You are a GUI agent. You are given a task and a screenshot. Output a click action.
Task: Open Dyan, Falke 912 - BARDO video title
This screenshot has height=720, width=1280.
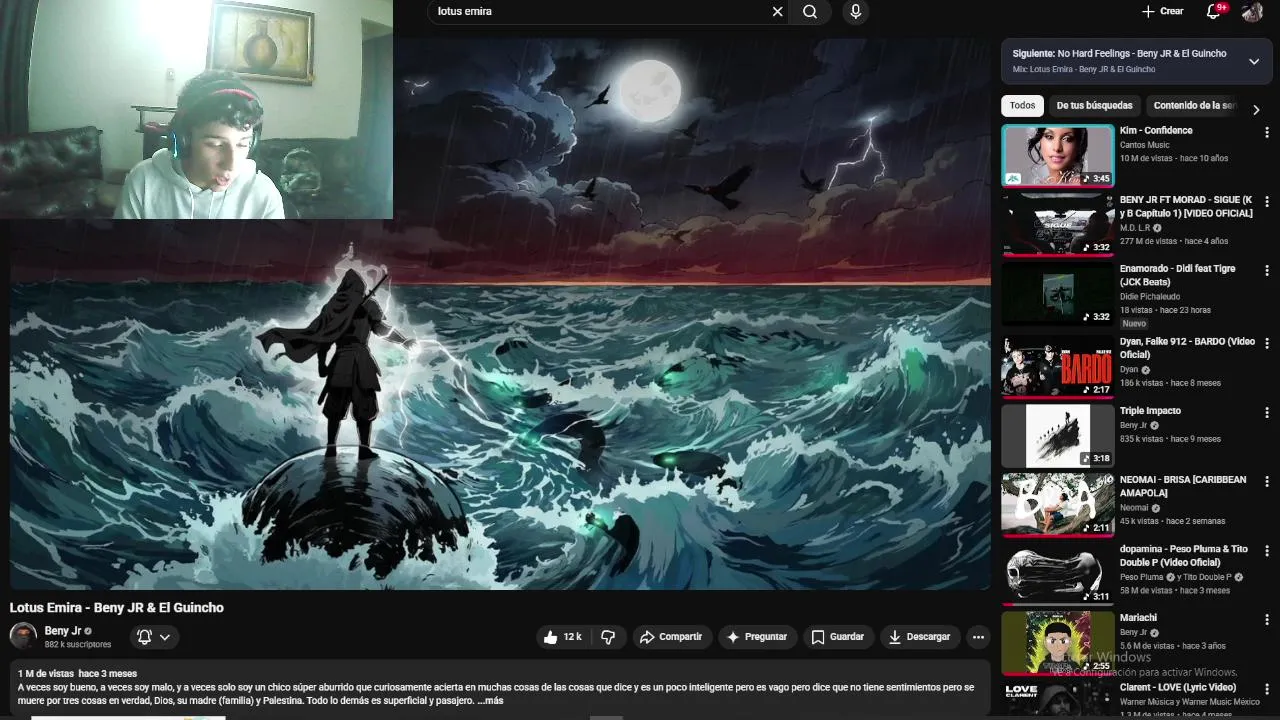(x=1187, y=348)
